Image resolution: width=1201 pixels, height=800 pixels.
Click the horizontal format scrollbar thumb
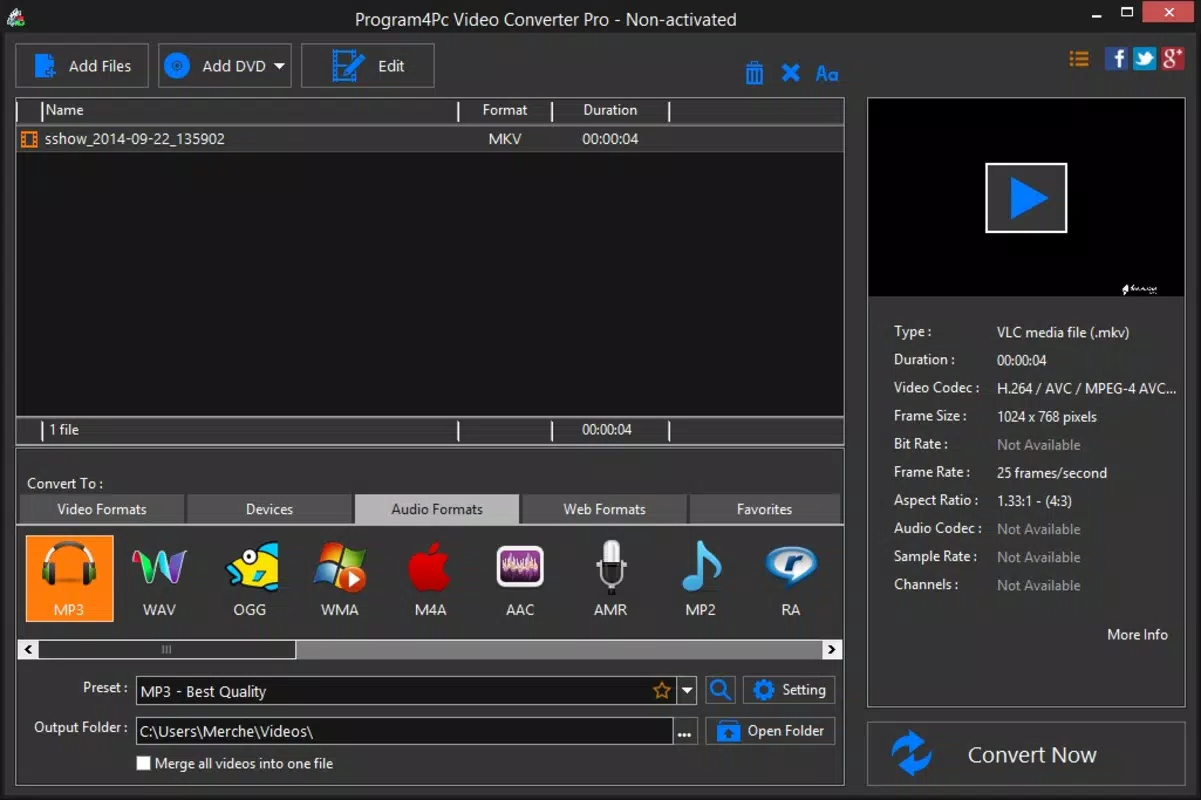(x=167, y=650)
